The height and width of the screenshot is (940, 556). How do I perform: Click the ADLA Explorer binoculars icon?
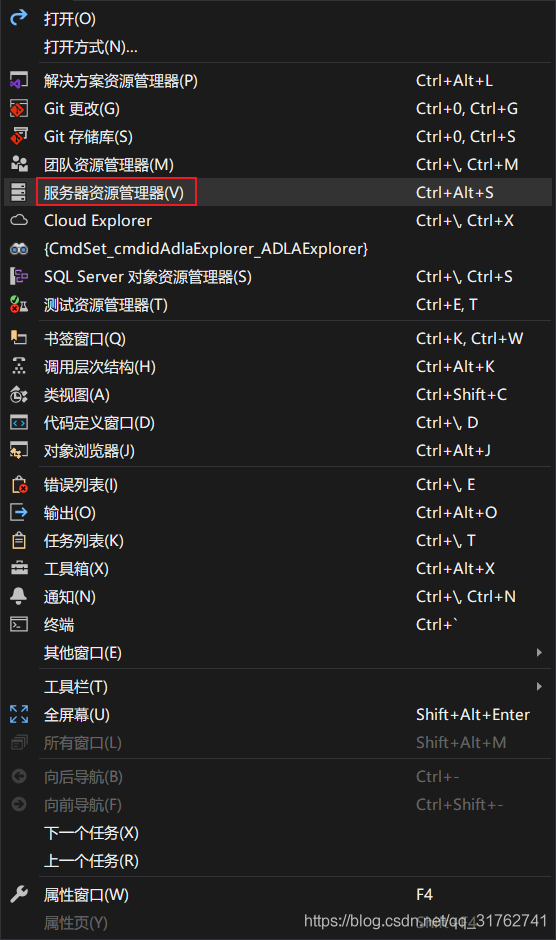[x=19, y=249]
